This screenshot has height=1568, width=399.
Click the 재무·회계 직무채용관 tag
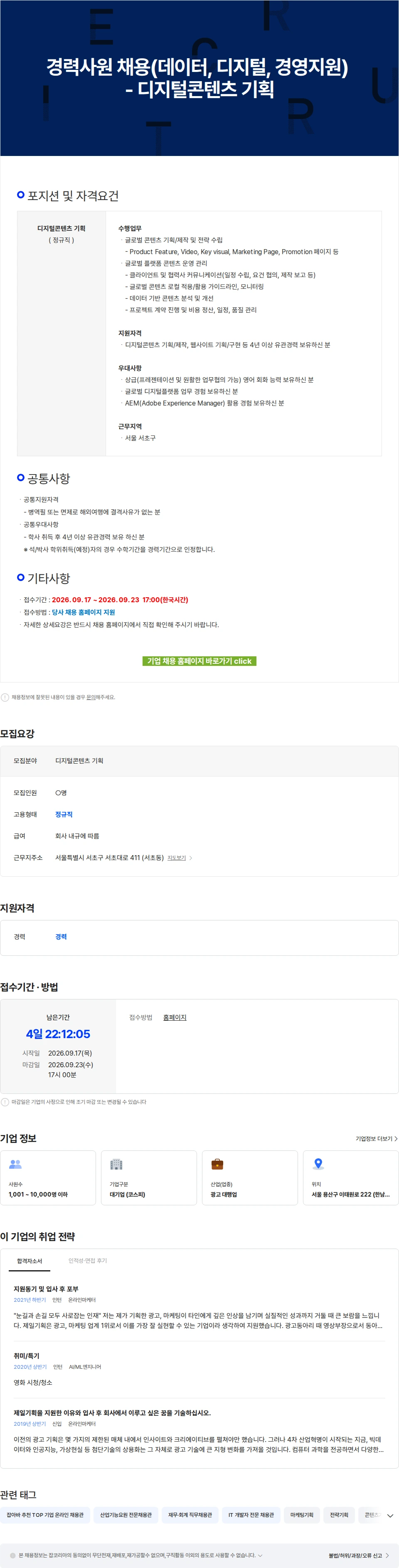190,1514
